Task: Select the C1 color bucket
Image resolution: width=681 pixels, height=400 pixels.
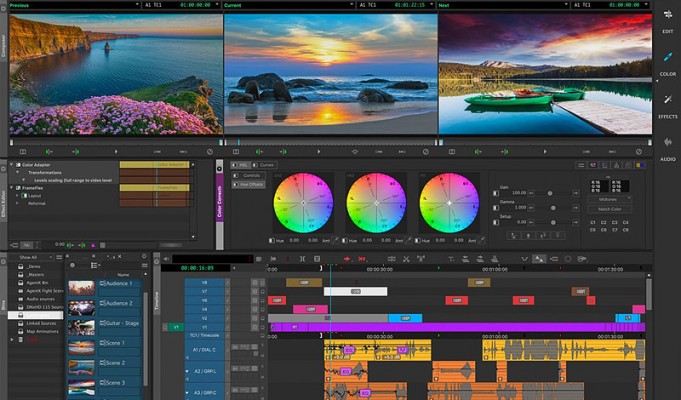Action: coord(593,222)
